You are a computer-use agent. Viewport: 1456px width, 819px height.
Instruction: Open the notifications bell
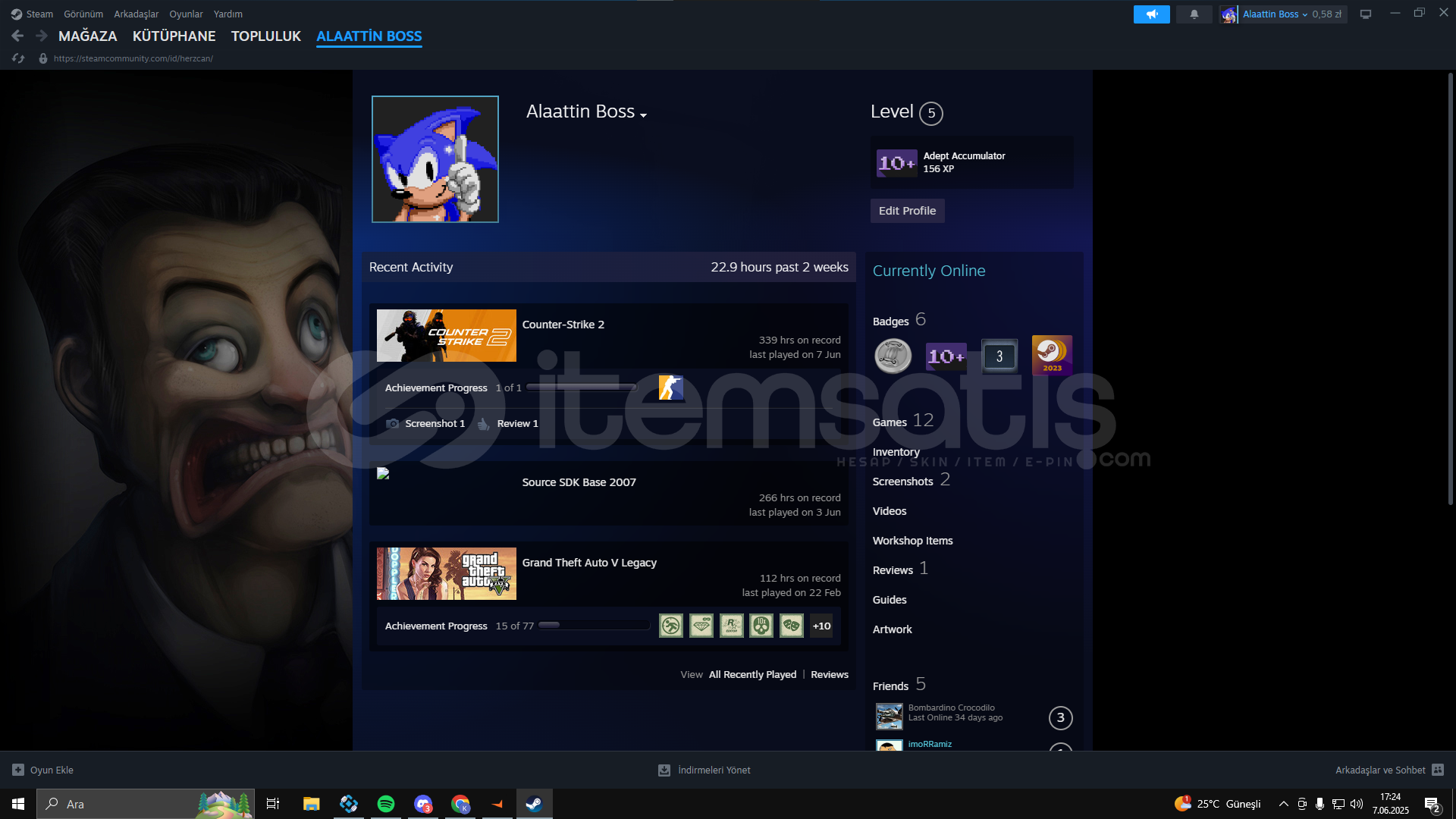1194,14
